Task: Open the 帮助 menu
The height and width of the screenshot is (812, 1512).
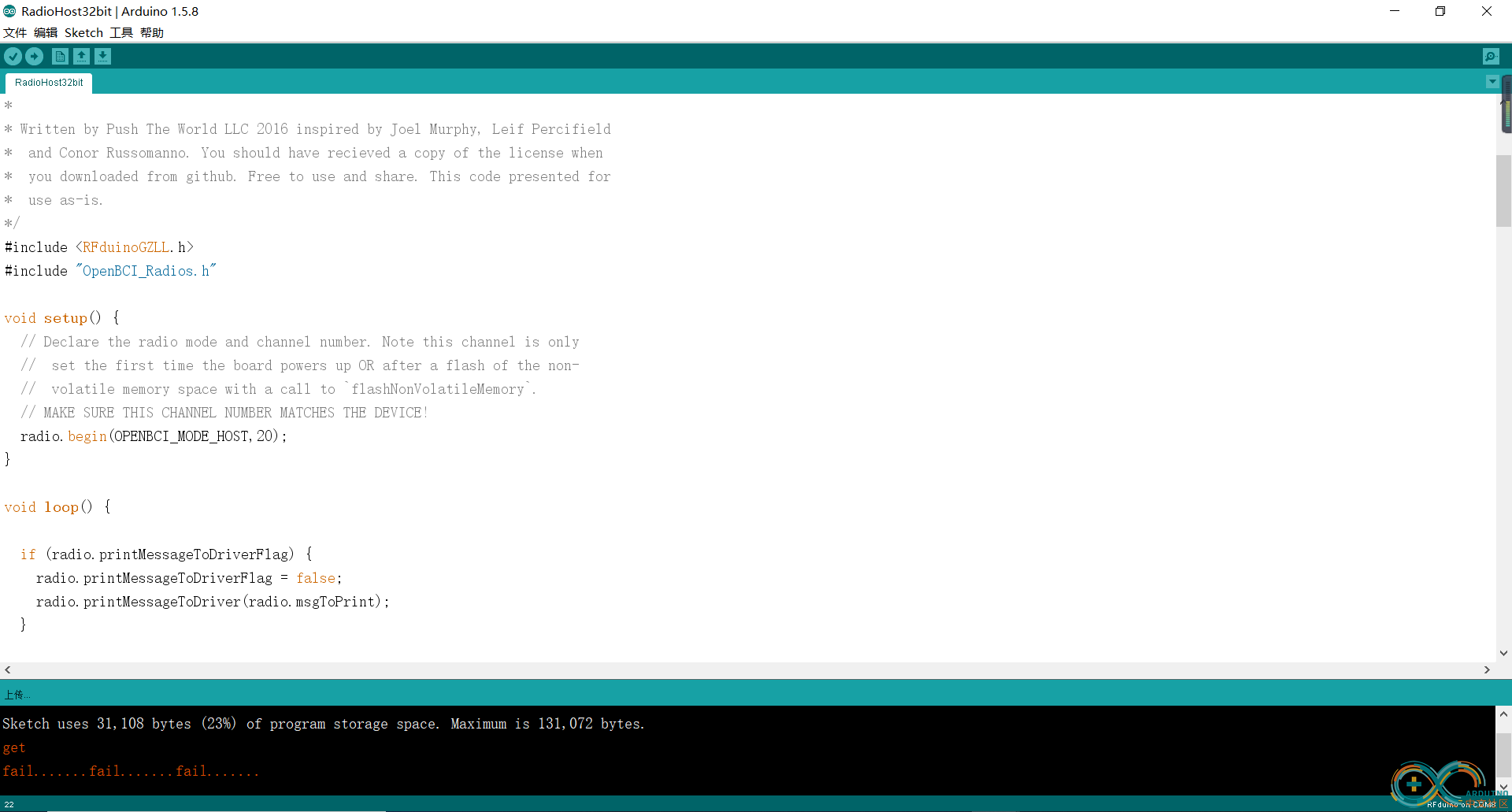Action: click(152, 32)
